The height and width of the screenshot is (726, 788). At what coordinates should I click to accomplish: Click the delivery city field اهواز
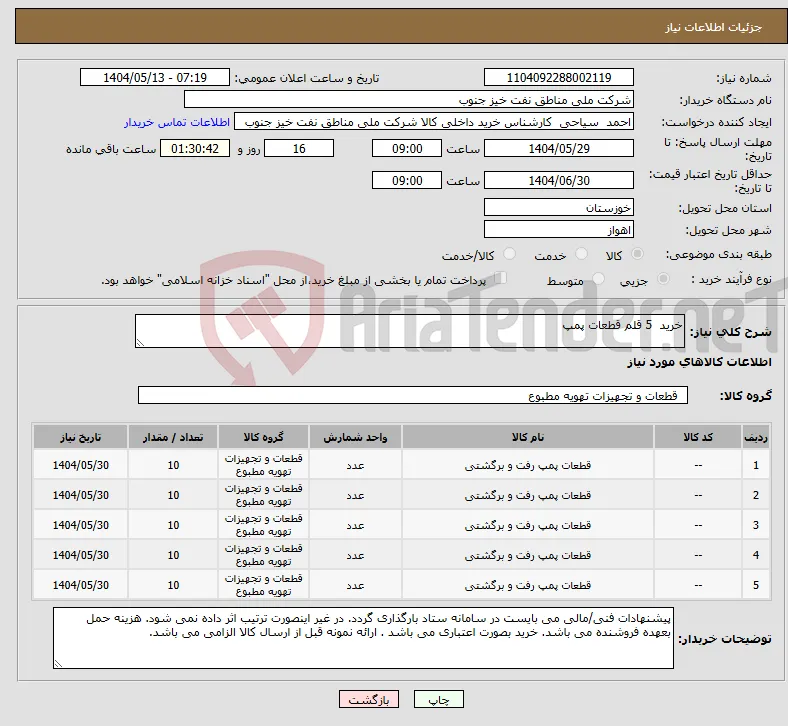558,229
